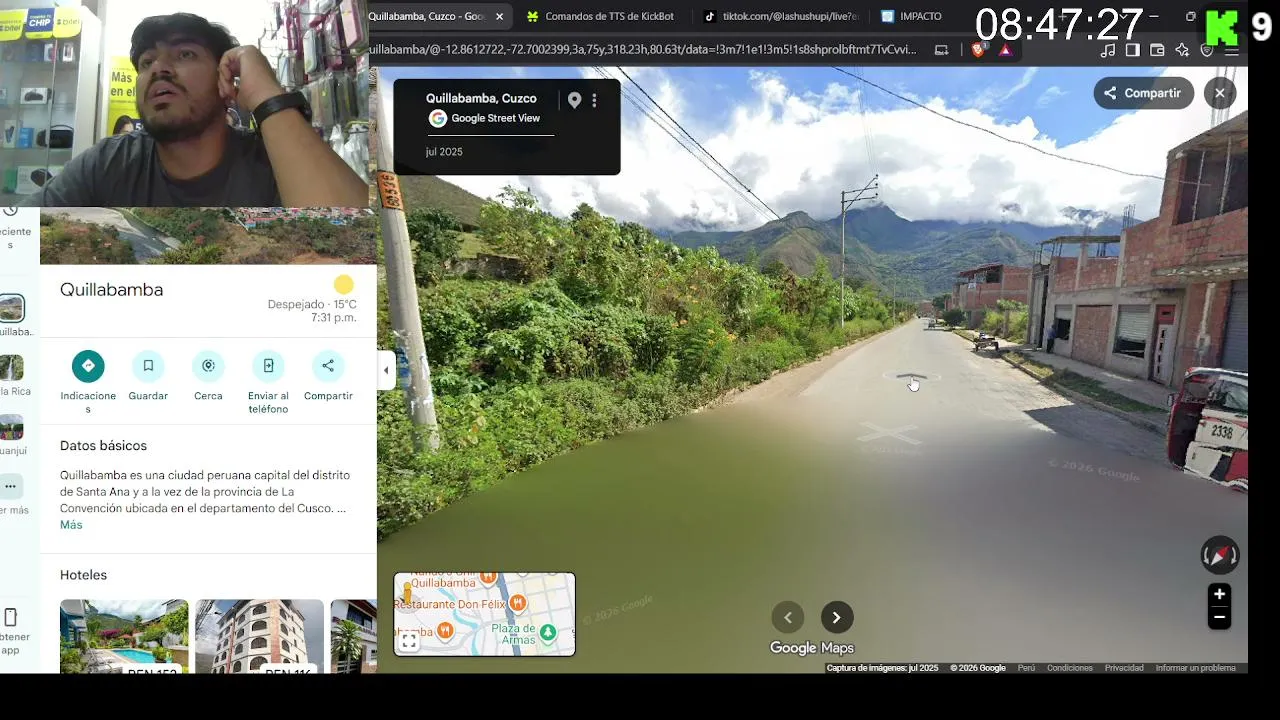
Task: Toggle the browser sidebar panel icon
Action: (x=1132, y=50)
